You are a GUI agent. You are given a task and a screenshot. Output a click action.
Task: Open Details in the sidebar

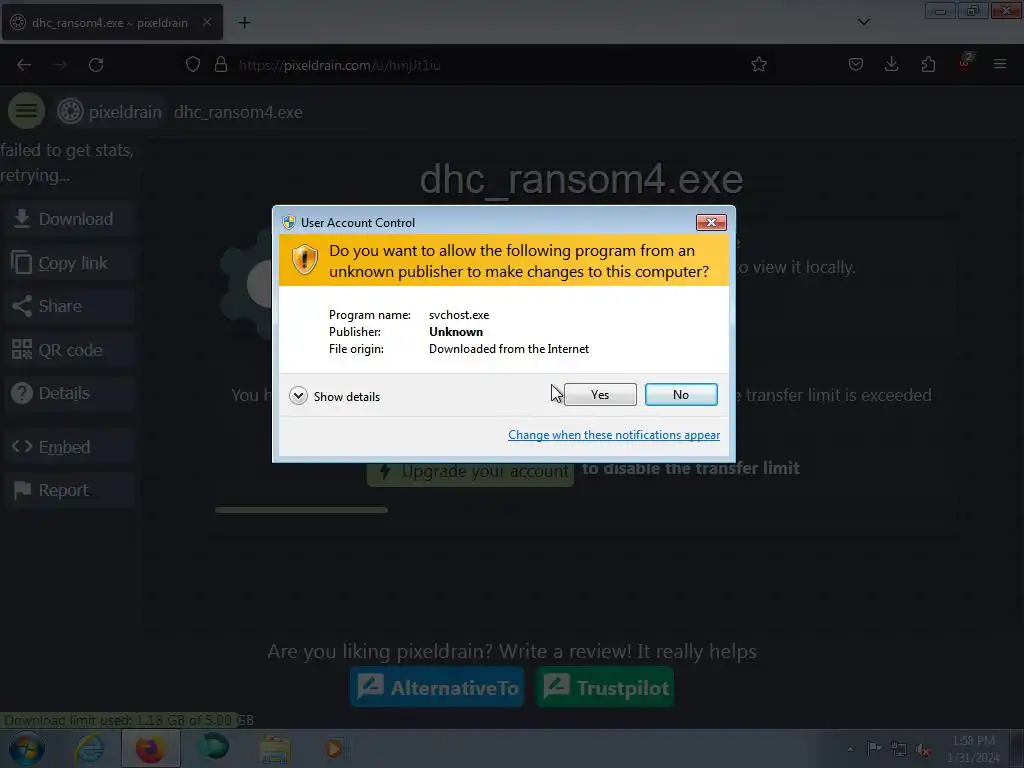[x=69, y=393]
